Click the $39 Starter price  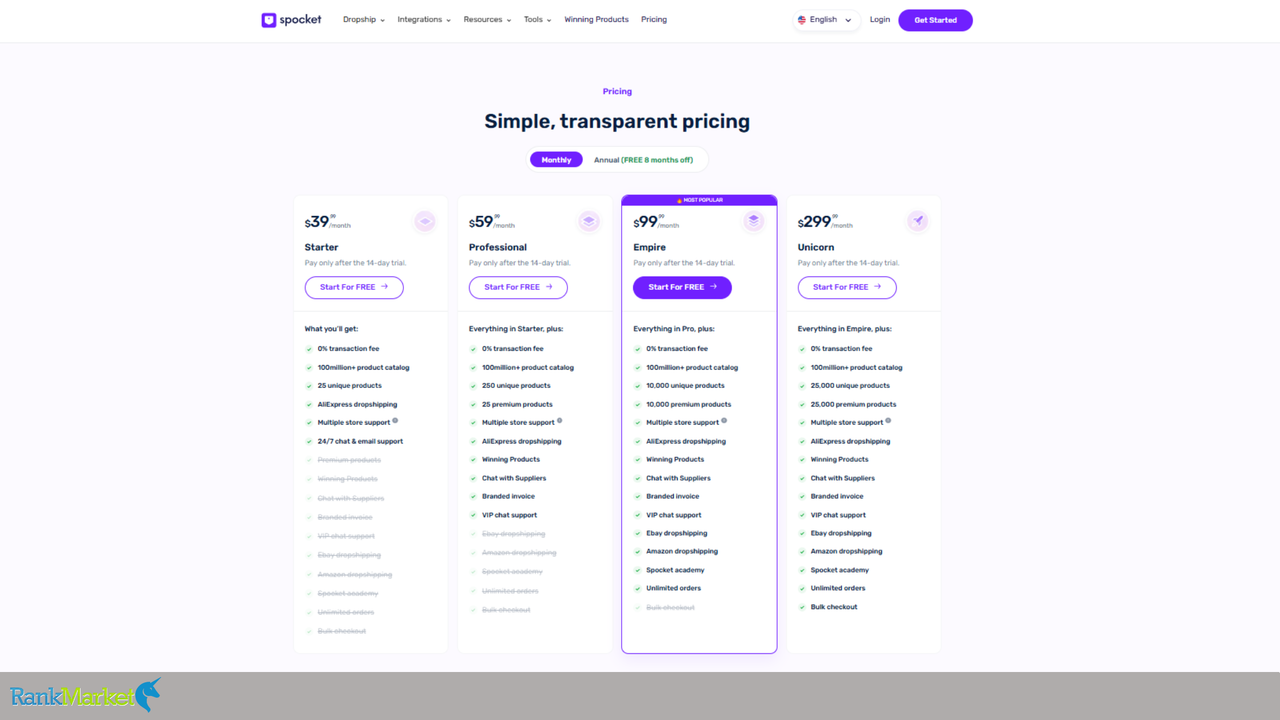(328, 222)
